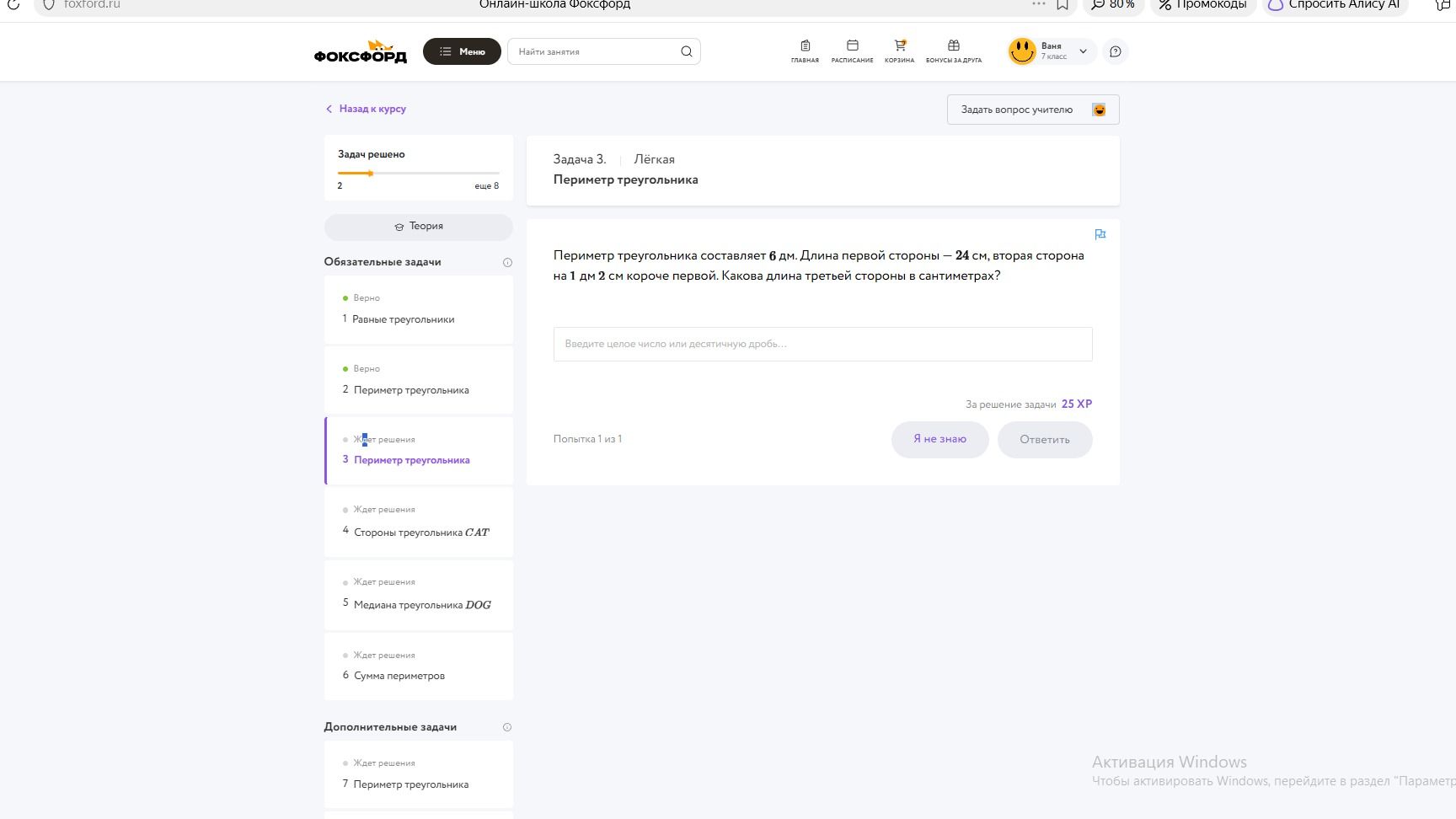Click Спросить Алису AI button
This screenshot has width=1456, height=819.
[x=1336, y=5]
